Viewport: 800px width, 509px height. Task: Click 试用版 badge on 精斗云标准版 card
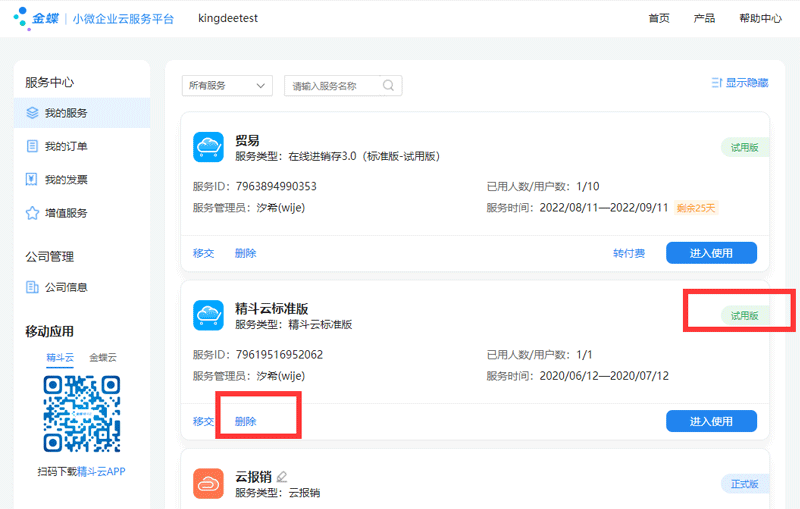click(745, 316)
